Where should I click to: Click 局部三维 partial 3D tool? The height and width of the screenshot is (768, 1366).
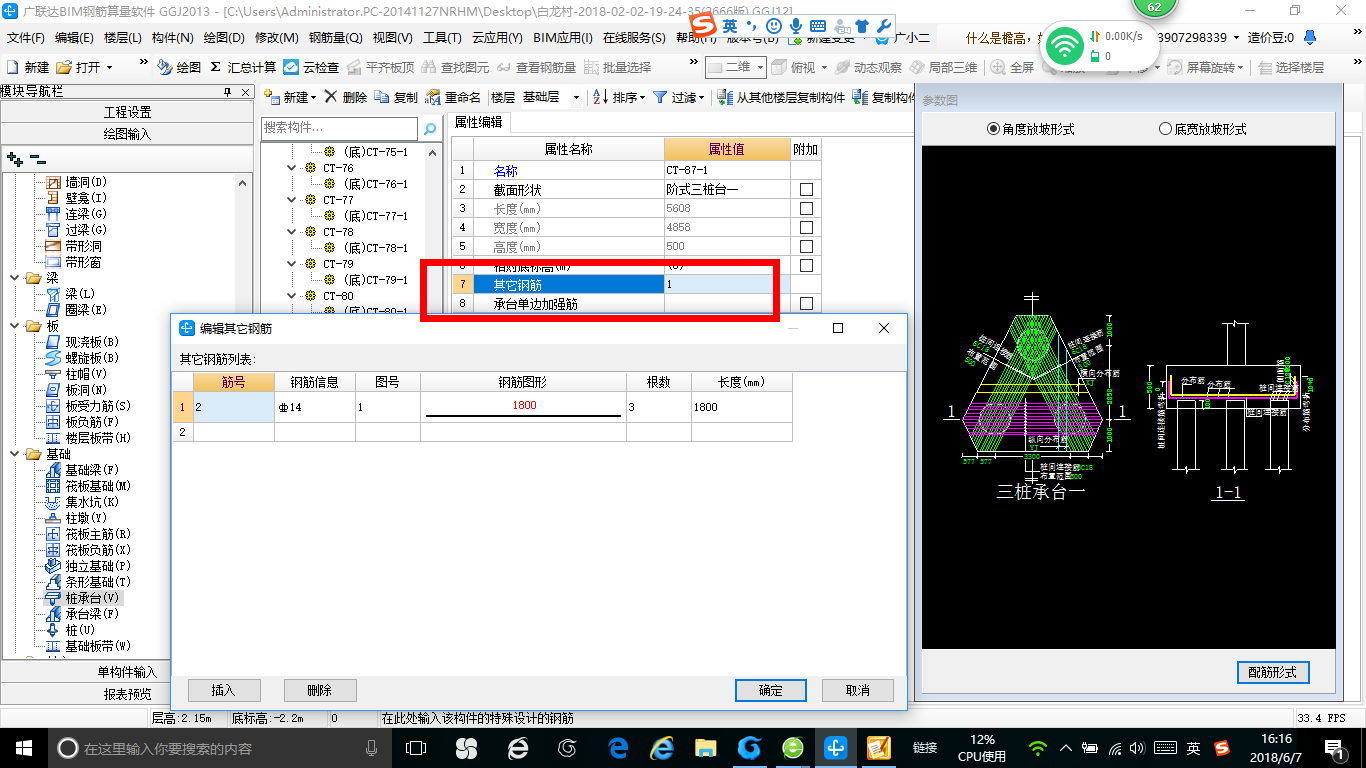click(943, 67)
